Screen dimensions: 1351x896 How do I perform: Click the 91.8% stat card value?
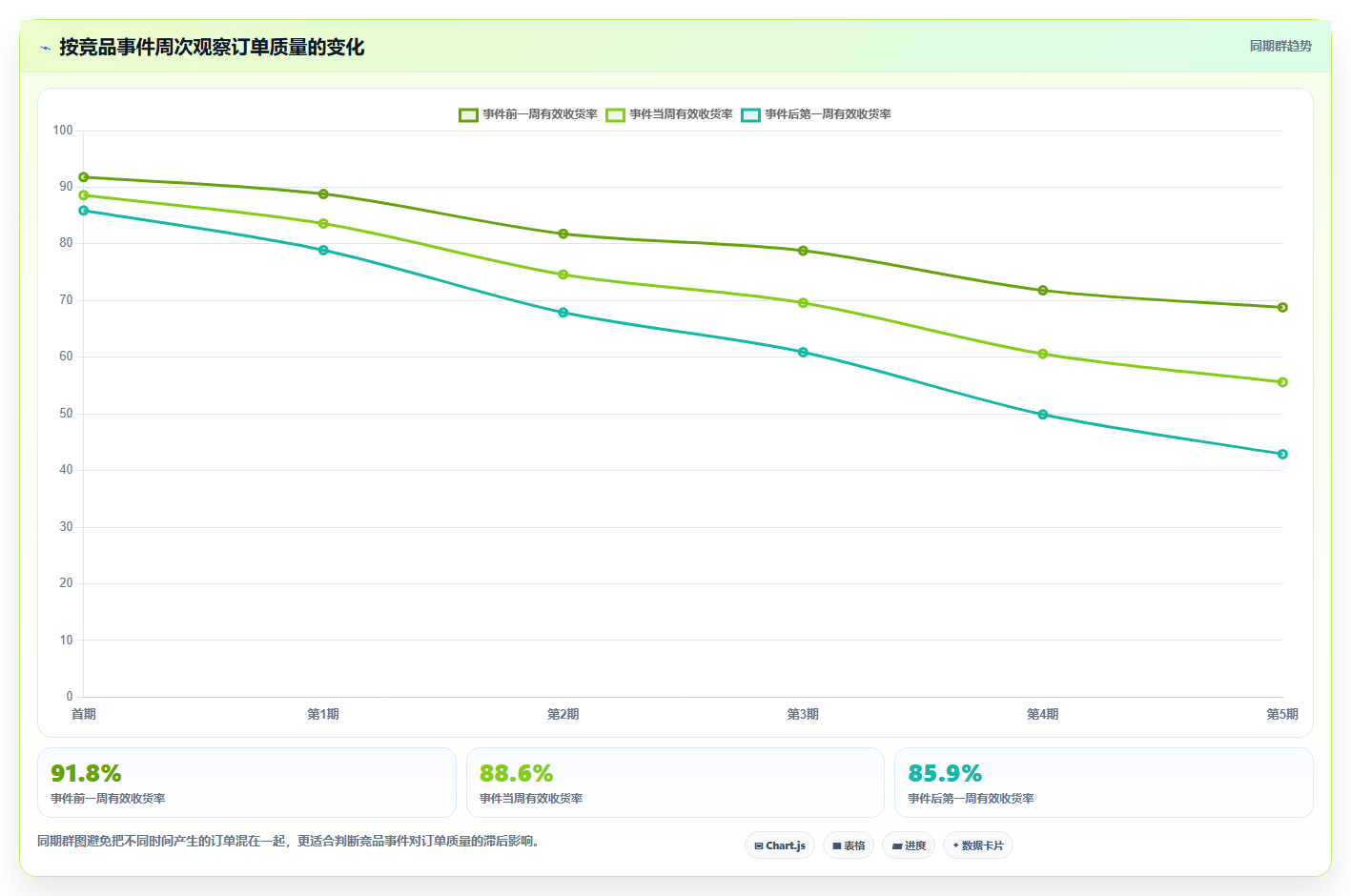[x=86, y=773]
